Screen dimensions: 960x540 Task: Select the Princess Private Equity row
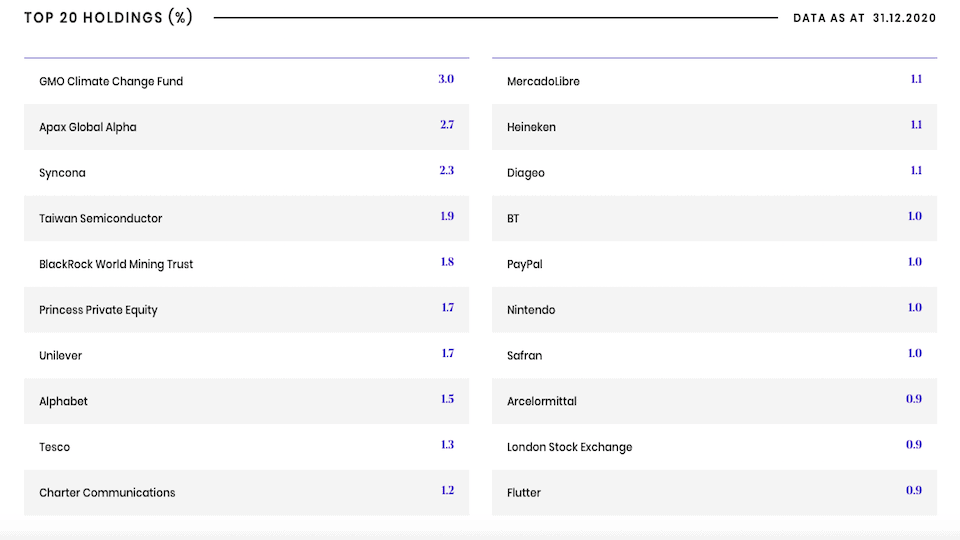98,310
